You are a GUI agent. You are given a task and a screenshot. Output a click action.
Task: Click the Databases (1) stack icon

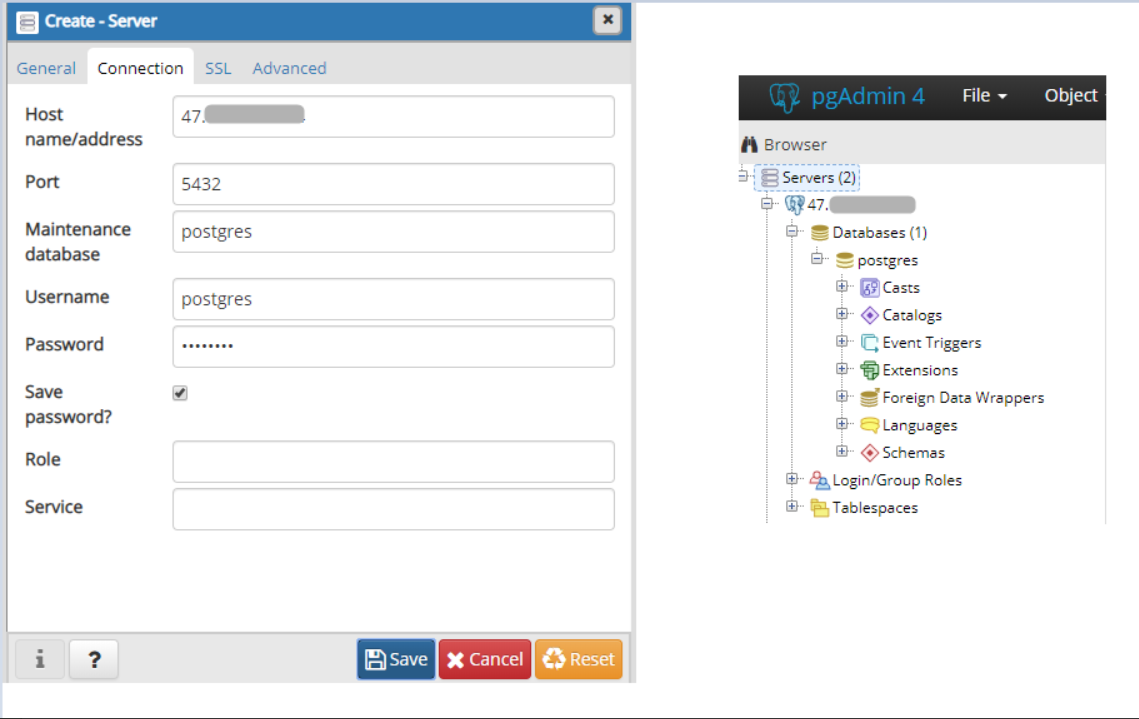click(x=819, y=232)
